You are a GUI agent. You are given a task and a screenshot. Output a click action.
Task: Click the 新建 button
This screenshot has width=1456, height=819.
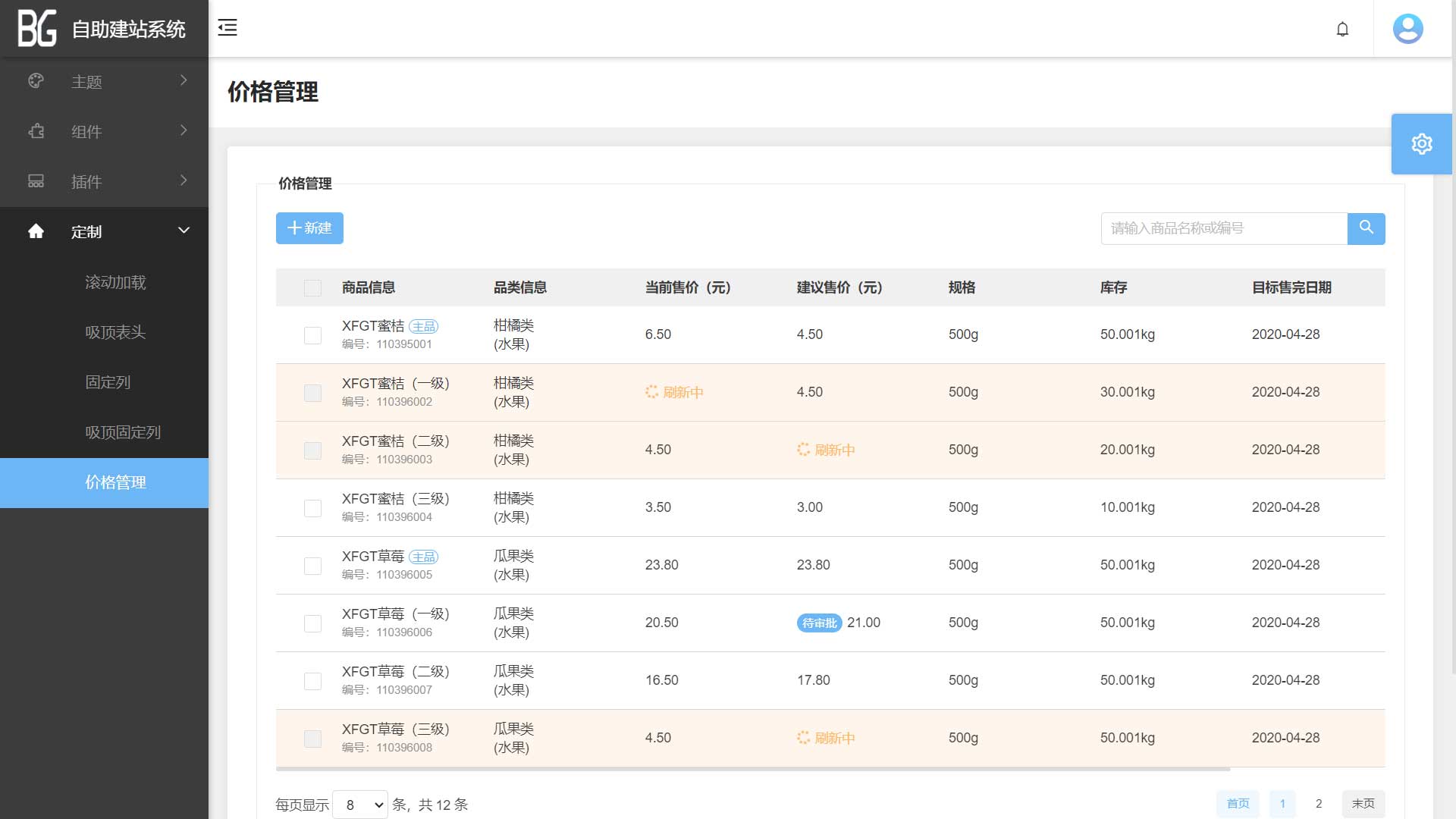[309, 228]
